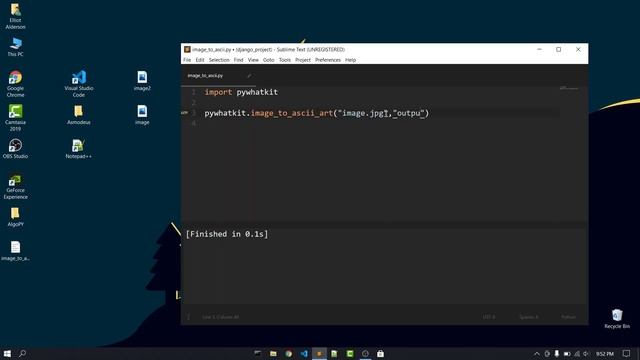This screenshot has width=640, height=360.
Task: Open the Help menu
Action: (350, 60)
